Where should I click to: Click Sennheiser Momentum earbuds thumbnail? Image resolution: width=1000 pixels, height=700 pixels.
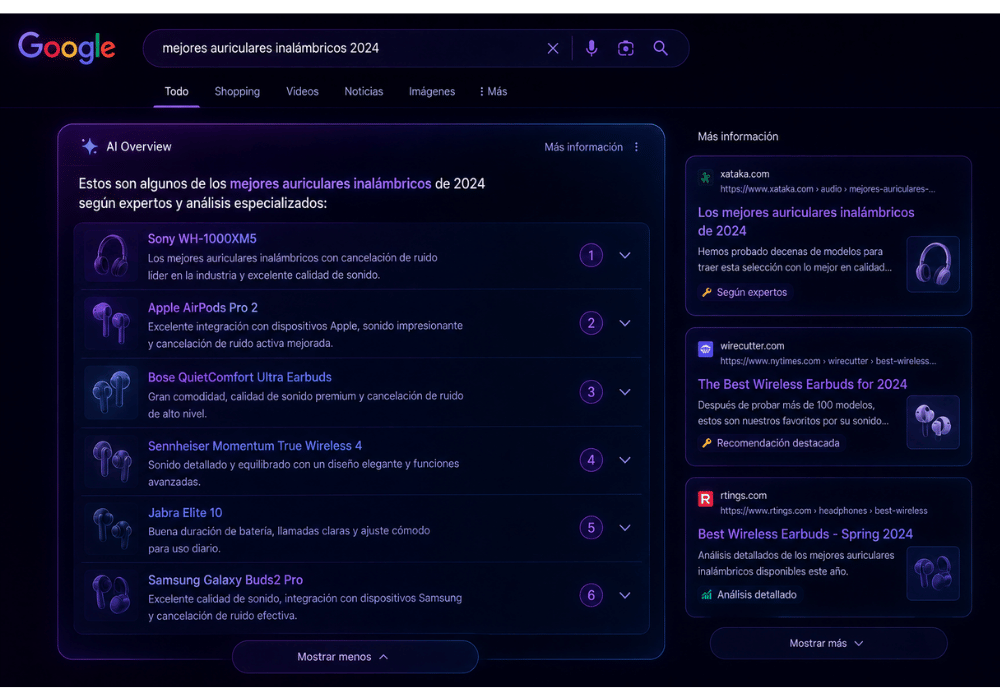coord(111,460)
